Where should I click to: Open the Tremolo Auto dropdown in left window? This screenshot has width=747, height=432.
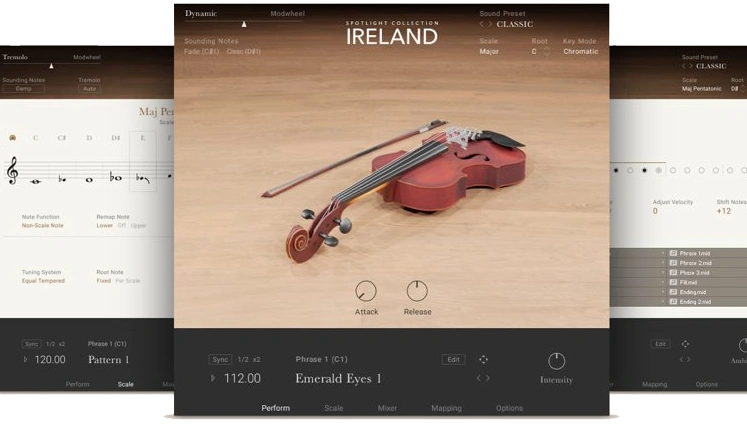pyautogui.click(x=89, y=89)
